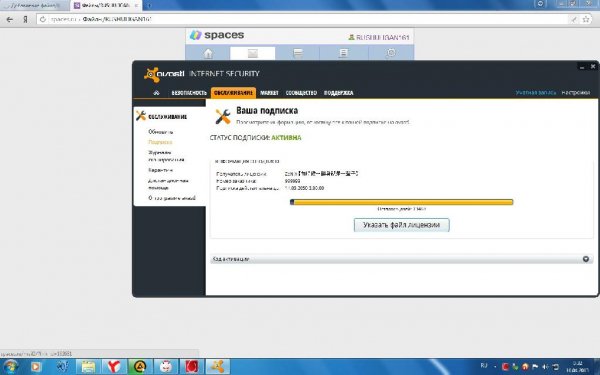Go back in the browser
This screenshot has width=600, height=375.
tap(10, 19)
